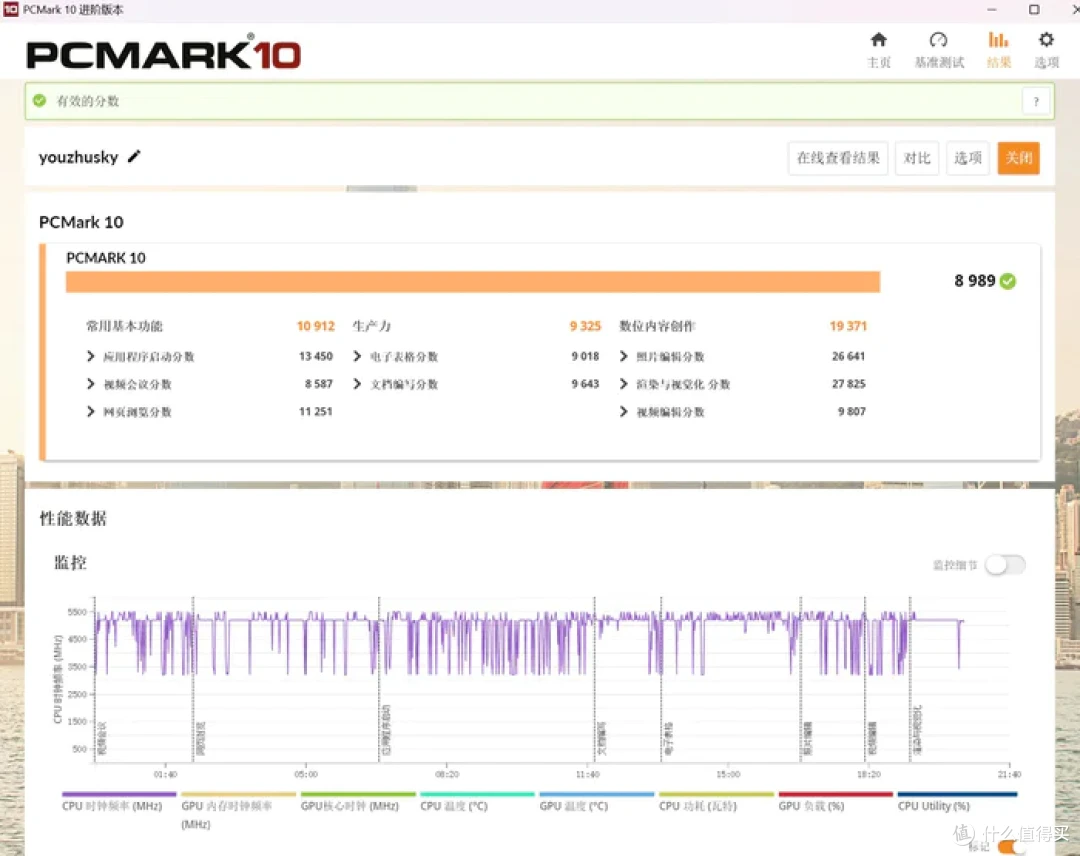The image size is (1080, 856).
Task: Expand Writing score (文档编写分数) row
Action: pyautogui.click(x=357, y=384)
